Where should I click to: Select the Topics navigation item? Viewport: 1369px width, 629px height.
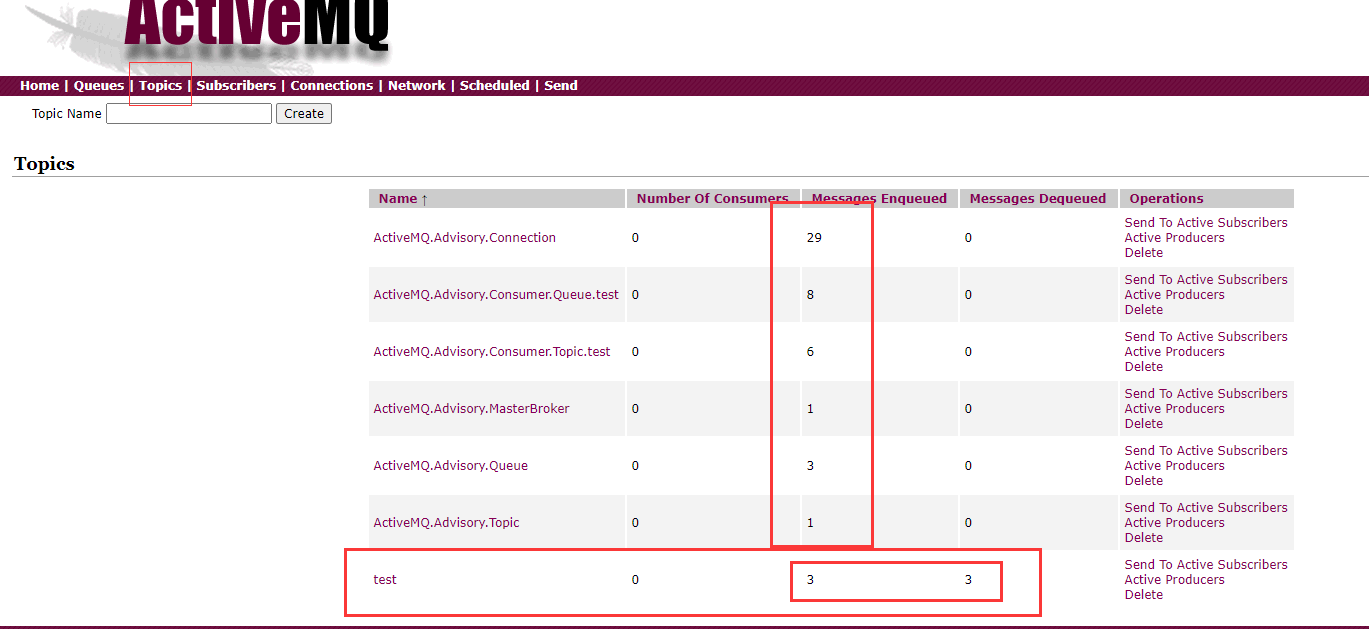coord(160,86)
